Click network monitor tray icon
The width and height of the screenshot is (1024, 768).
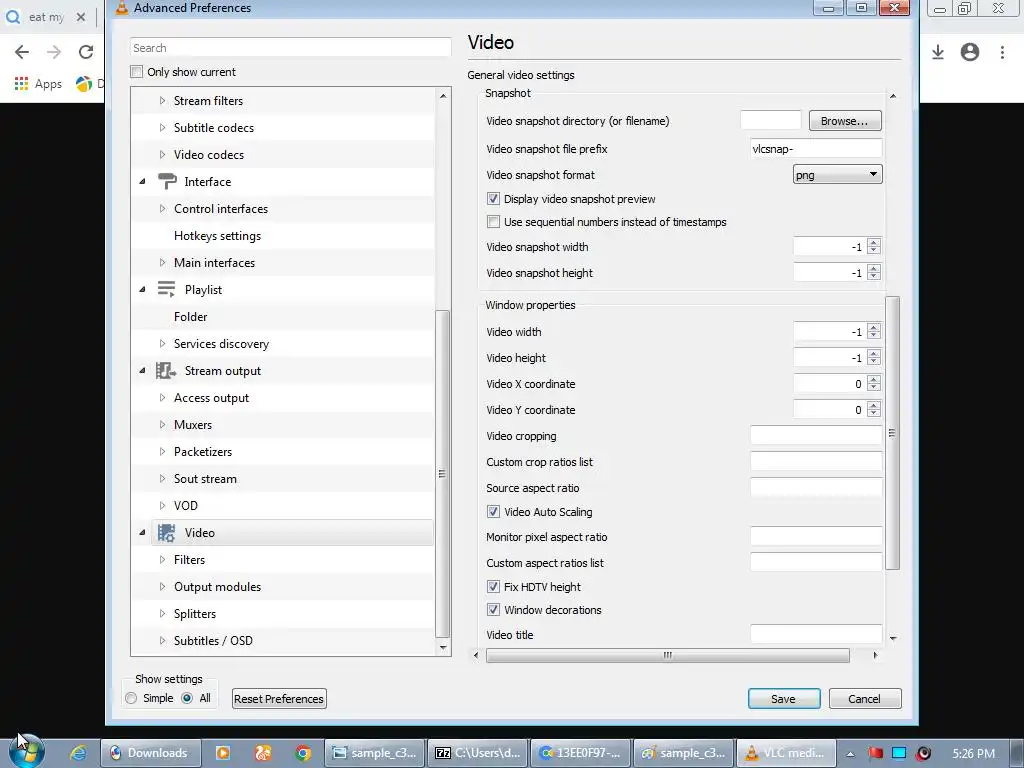click(x=899, y=753)
